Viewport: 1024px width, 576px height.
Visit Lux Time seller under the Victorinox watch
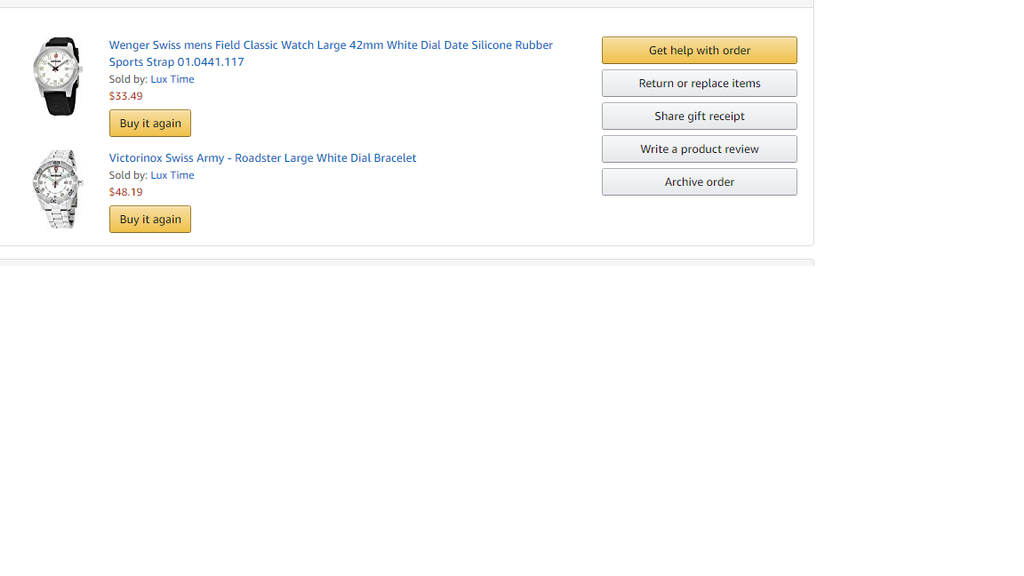pos(172,175)
